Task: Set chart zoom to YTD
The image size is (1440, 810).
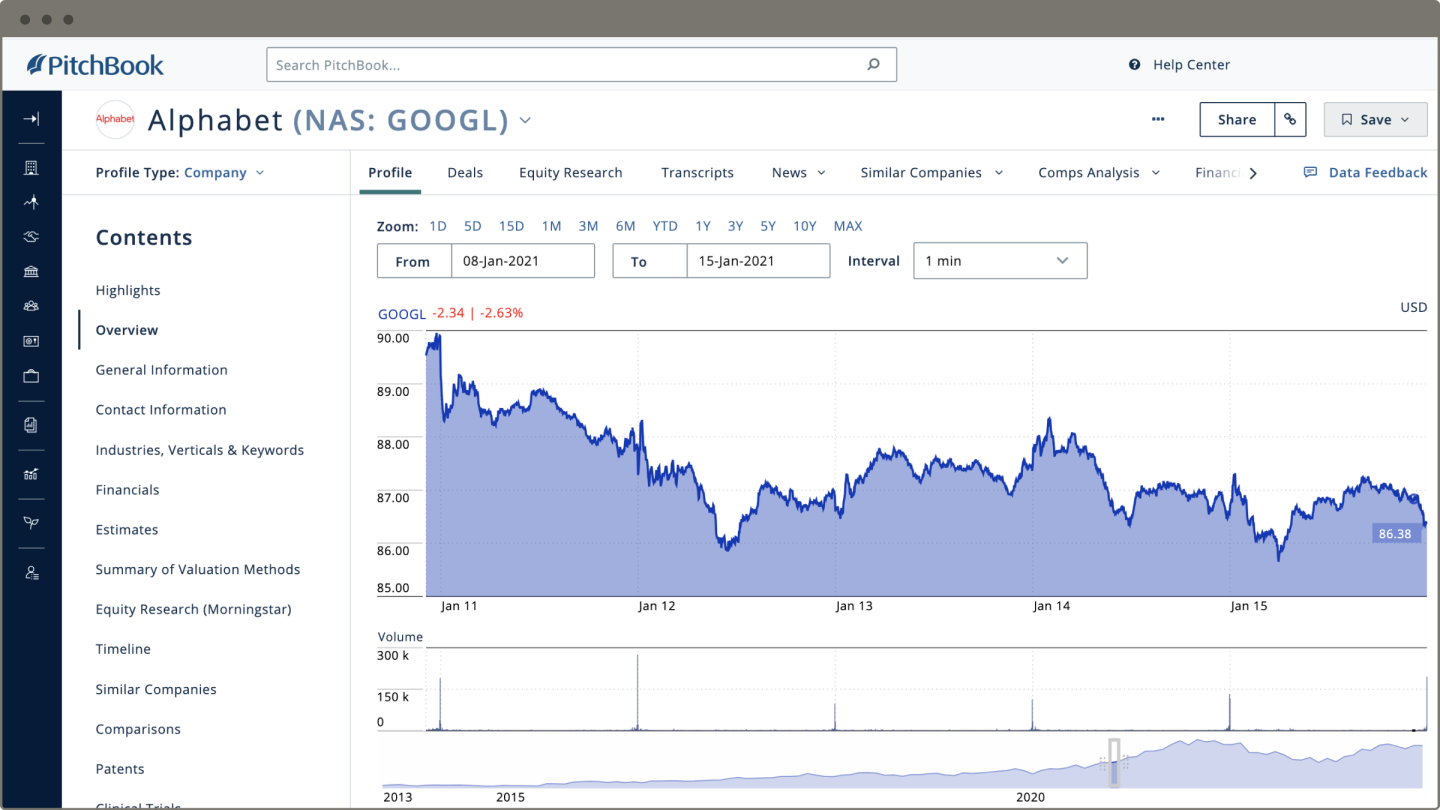Action: click(x=665, y=226)
